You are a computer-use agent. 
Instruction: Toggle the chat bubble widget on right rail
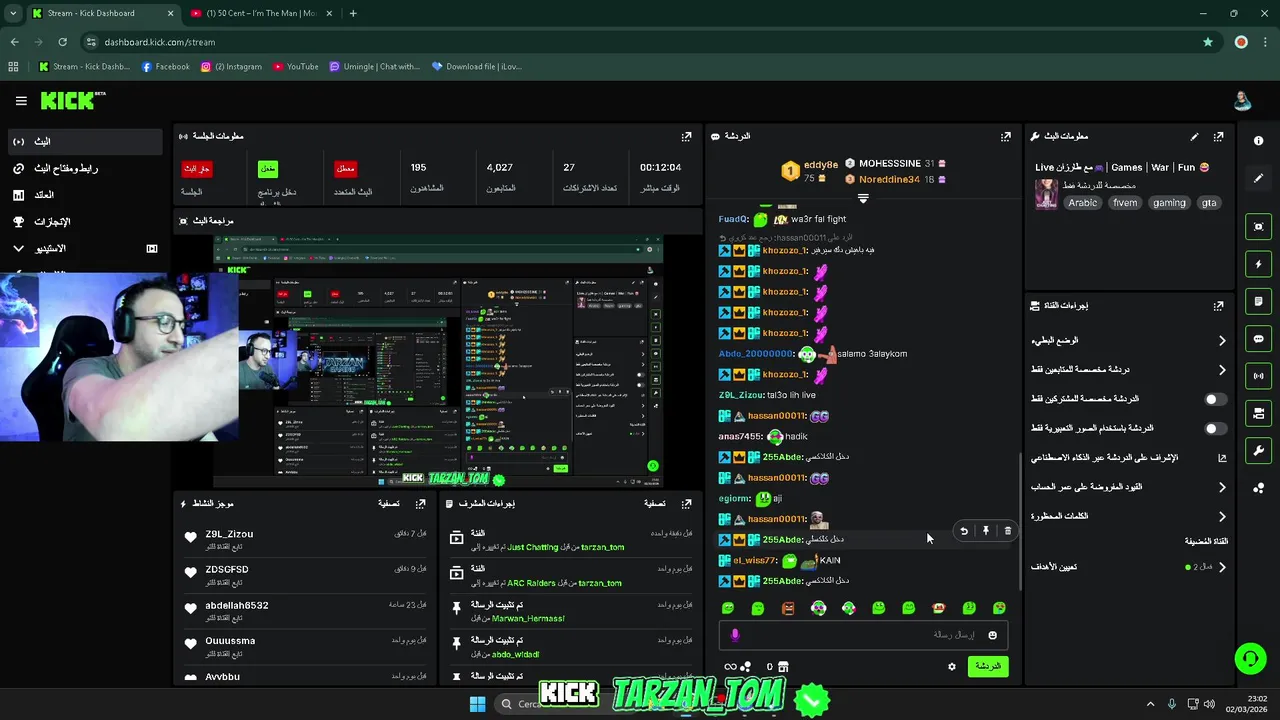(x=1259, y=339)
